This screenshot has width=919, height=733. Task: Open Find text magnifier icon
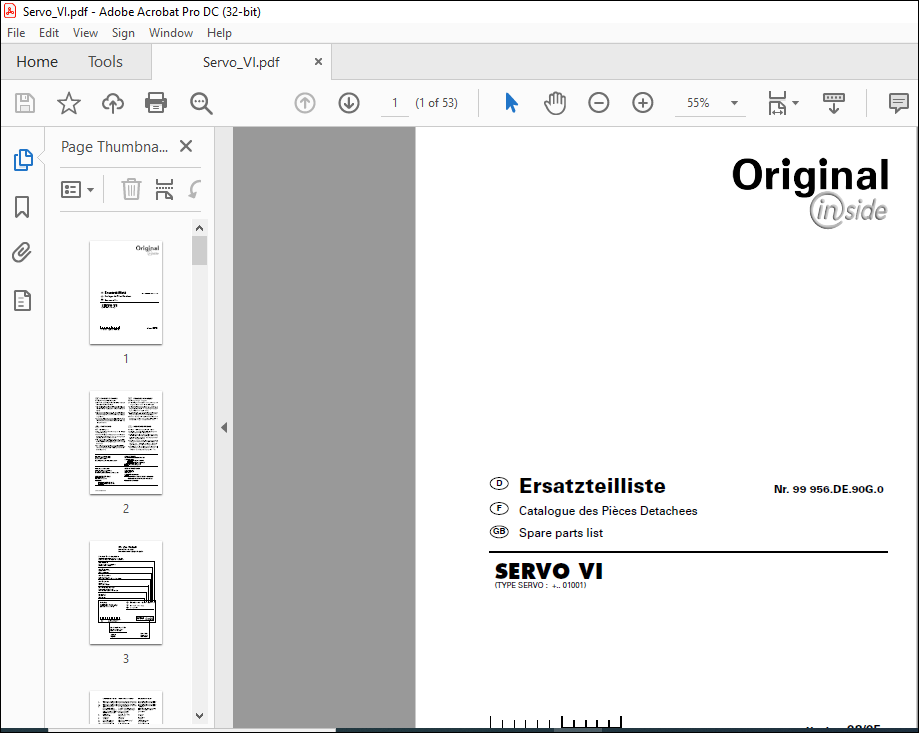201,103
